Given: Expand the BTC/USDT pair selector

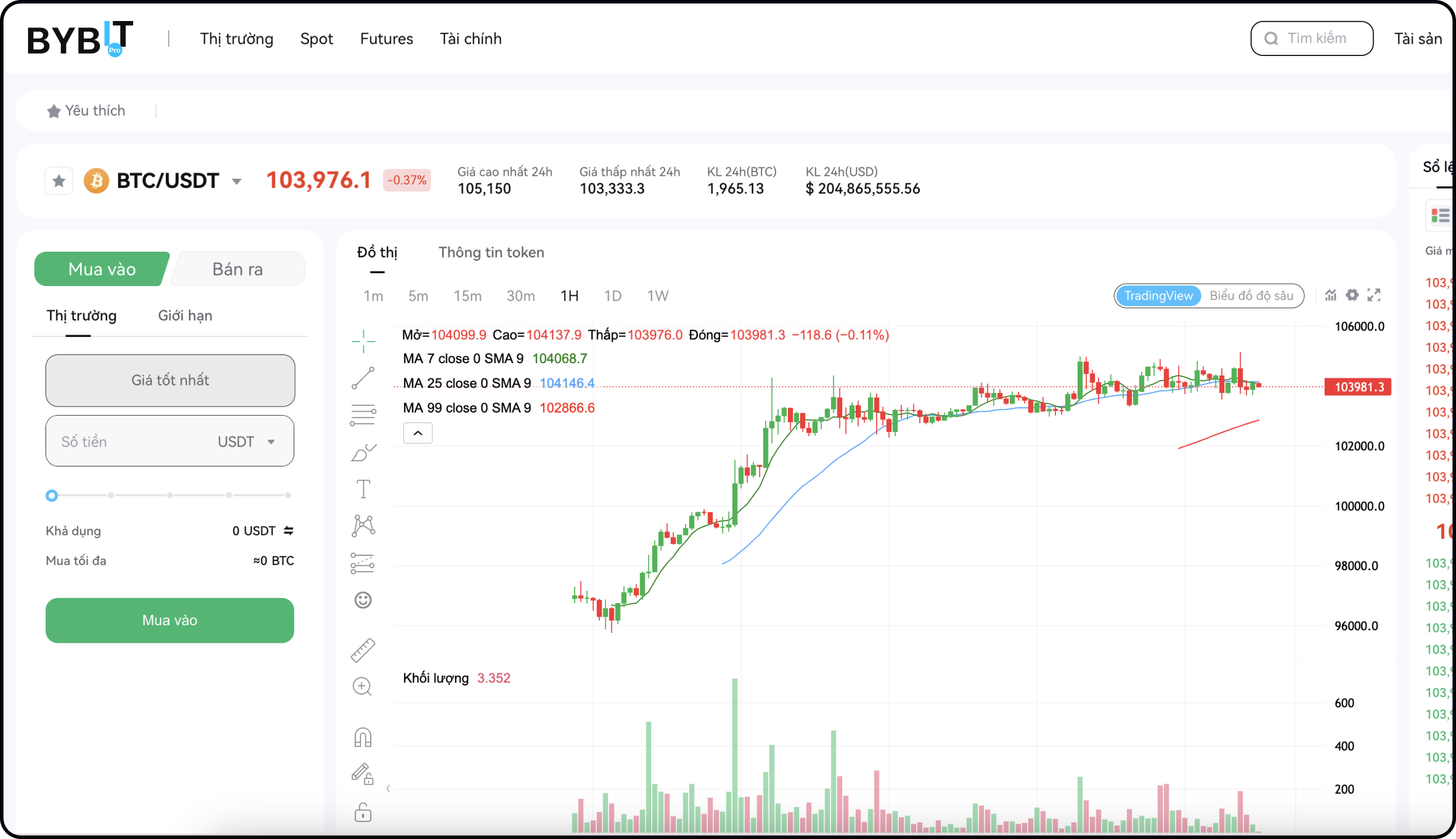Looking at the screenshot, I should [x=237, y=182].
